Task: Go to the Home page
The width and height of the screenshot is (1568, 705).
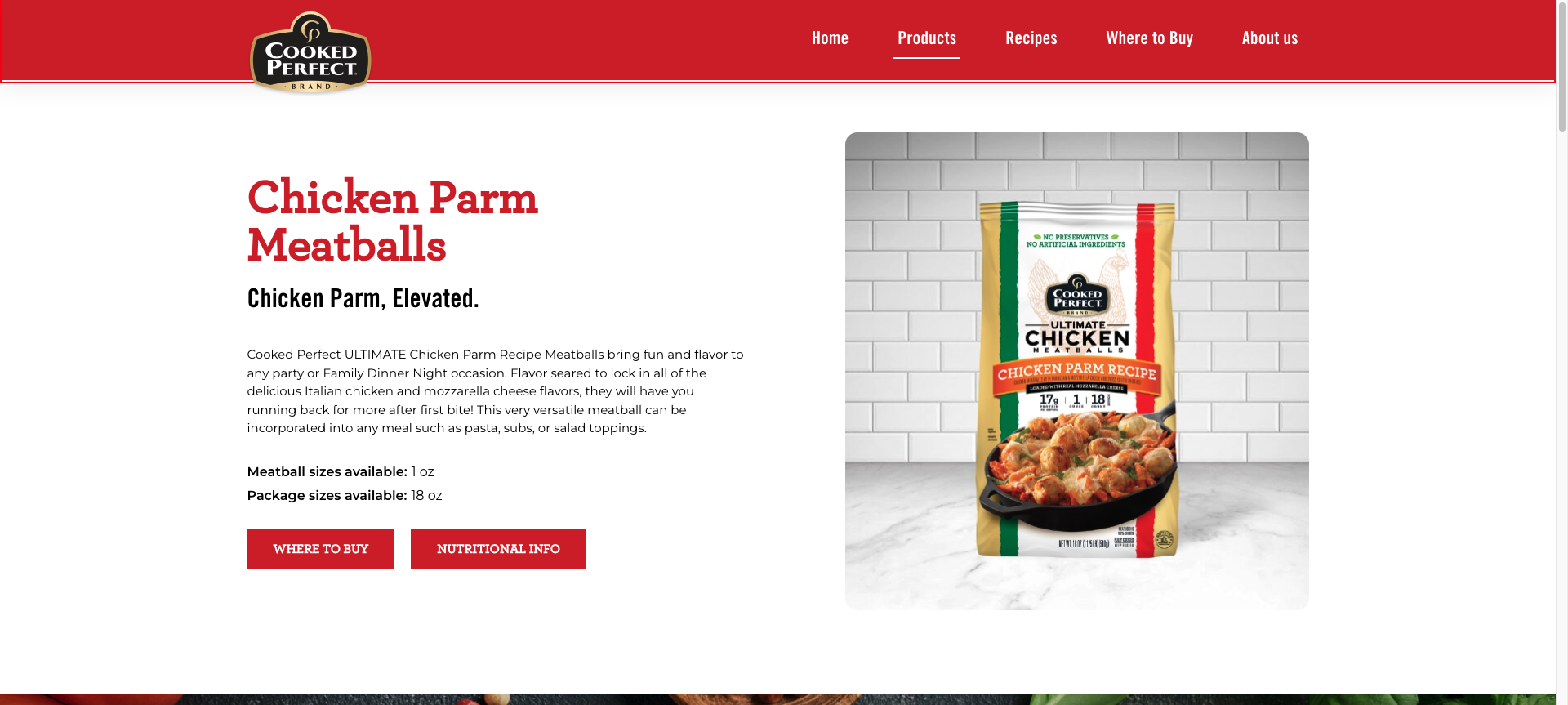Action: tap(830, 38)
